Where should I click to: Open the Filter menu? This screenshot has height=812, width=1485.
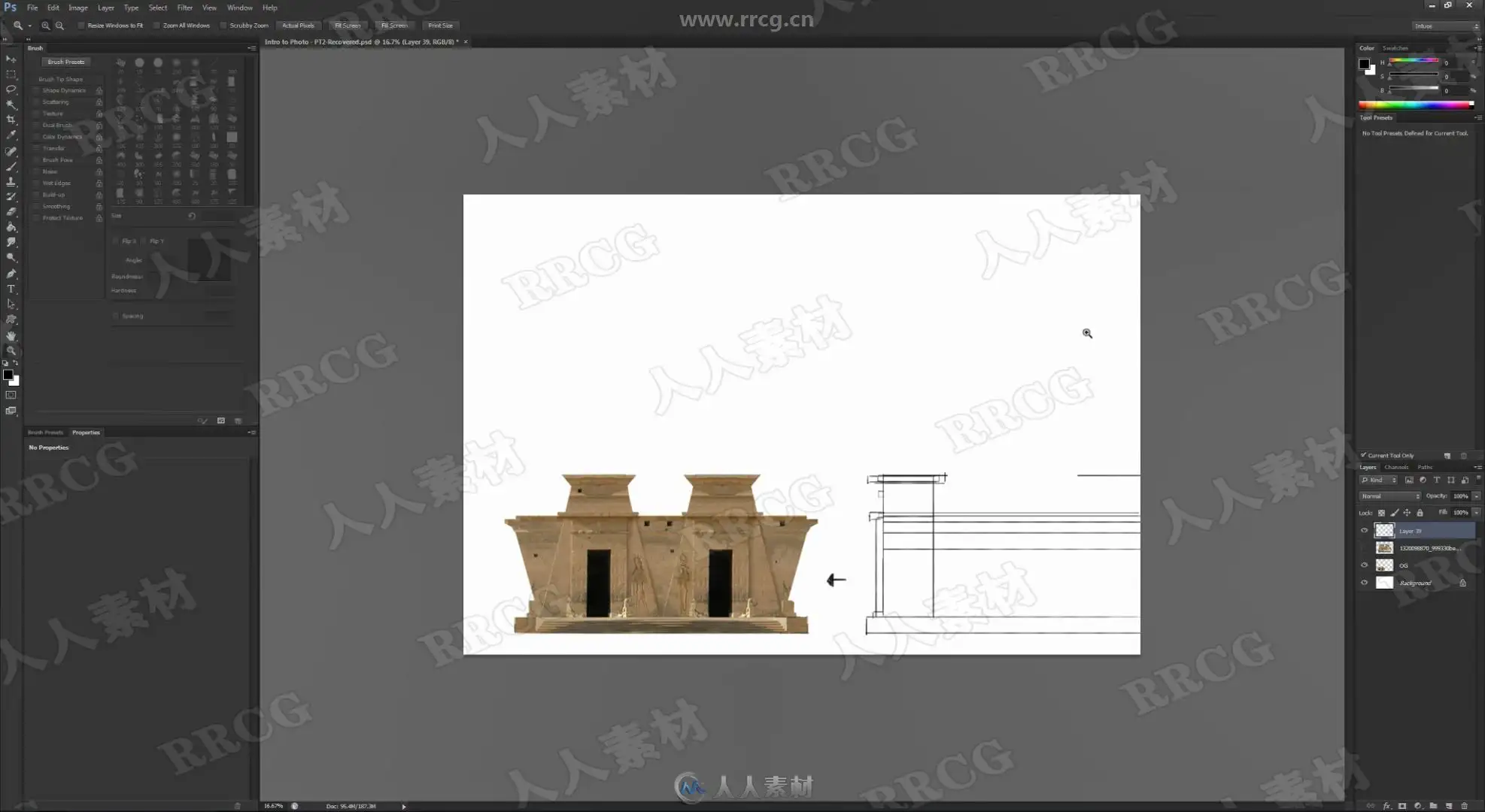[x=184, y=8]
